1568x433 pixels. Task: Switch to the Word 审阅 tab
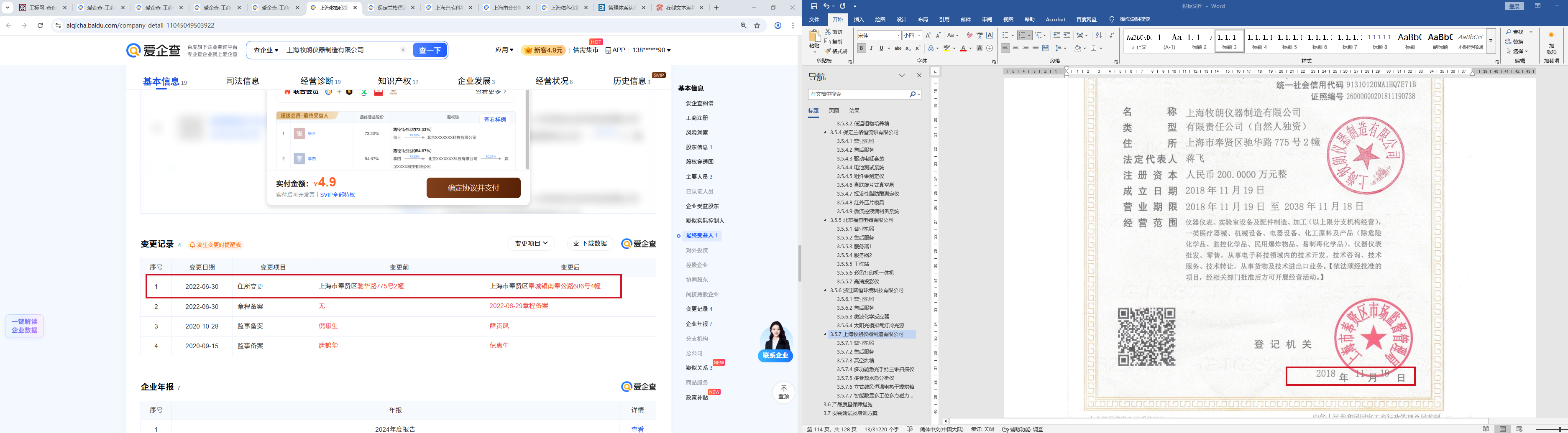[987, 20]
